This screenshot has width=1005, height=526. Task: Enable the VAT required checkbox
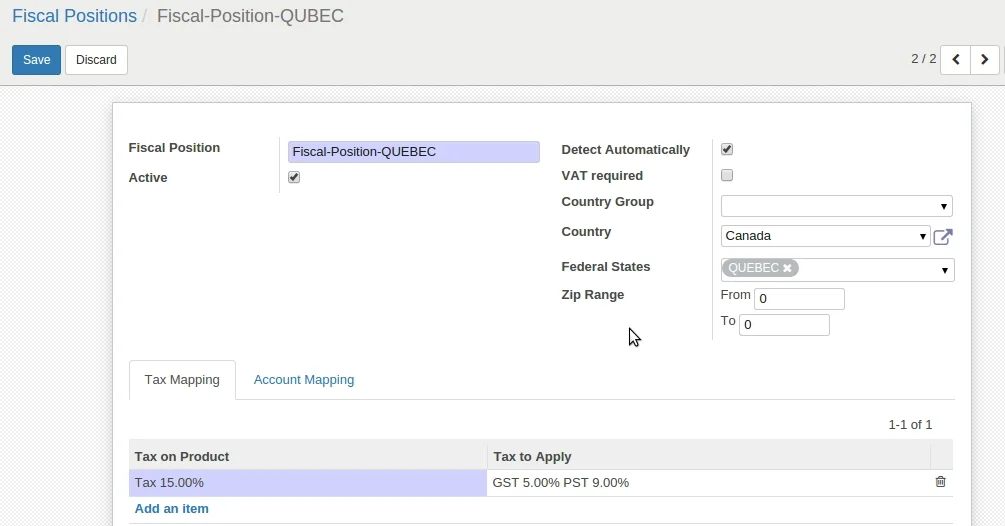pyautogui.click(x=727, y=176)
